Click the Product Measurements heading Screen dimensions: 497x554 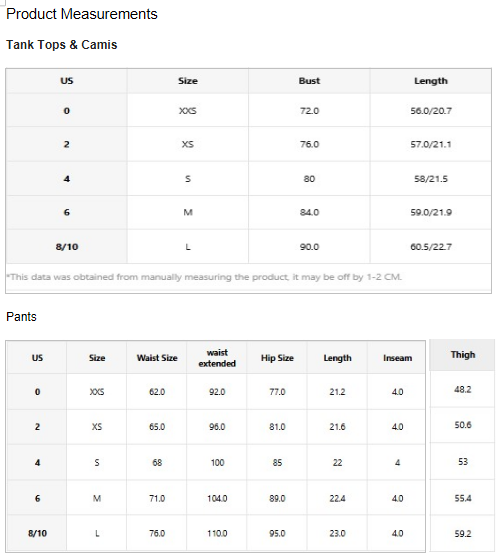82,14
